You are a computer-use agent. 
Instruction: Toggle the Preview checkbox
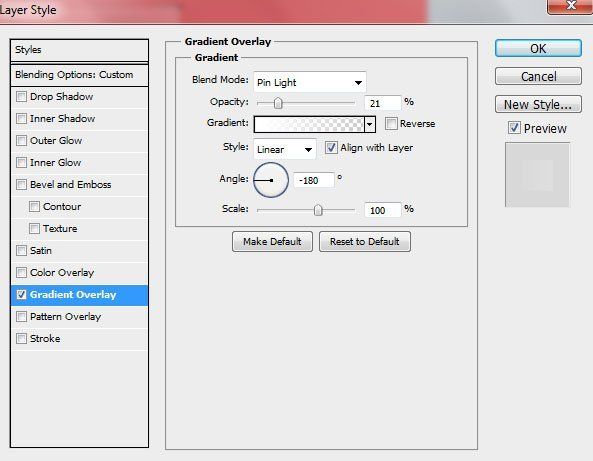click(x=514, y=128)
